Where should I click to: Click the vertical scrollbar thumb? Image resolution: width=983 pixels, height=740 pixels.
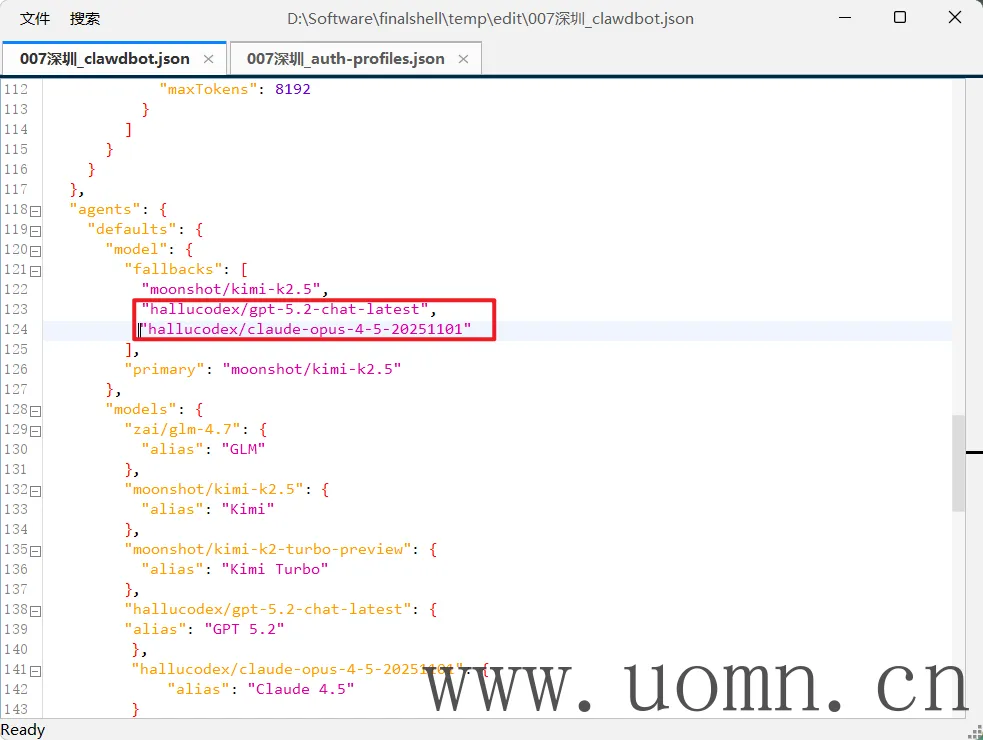[x=958, y=462]
